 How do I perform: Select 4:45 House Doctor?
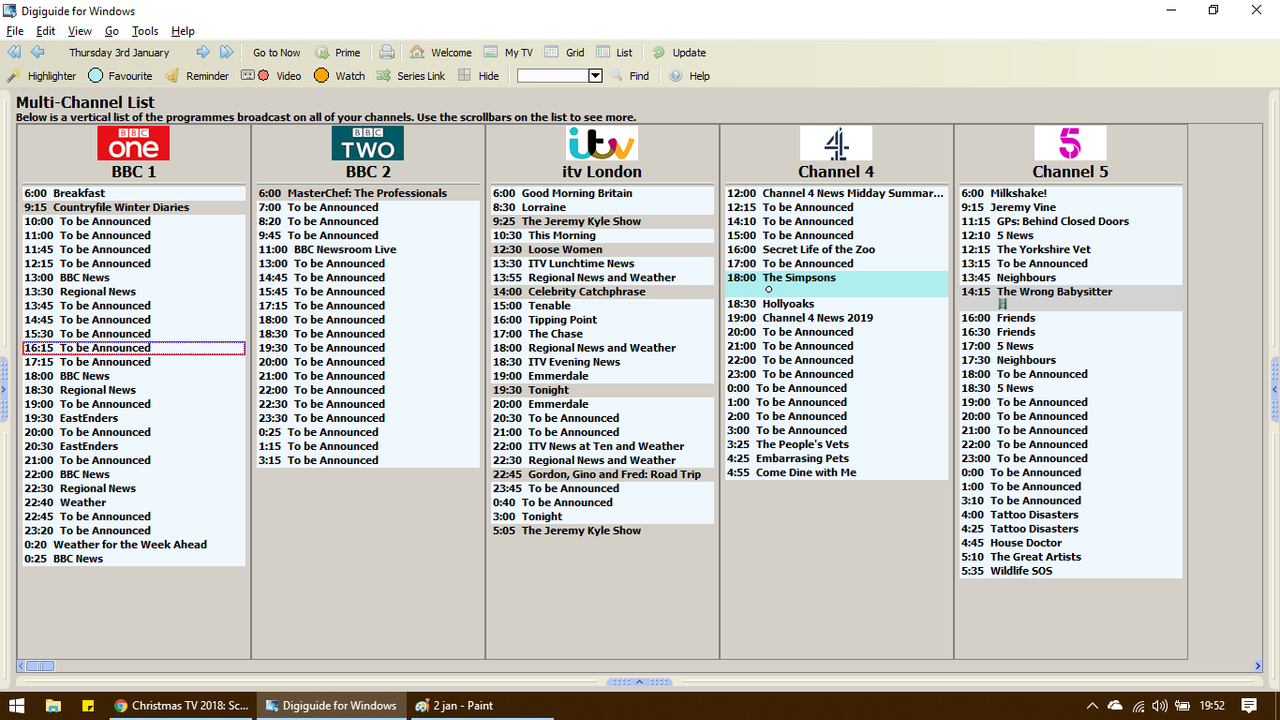(x=1071, y=542)
